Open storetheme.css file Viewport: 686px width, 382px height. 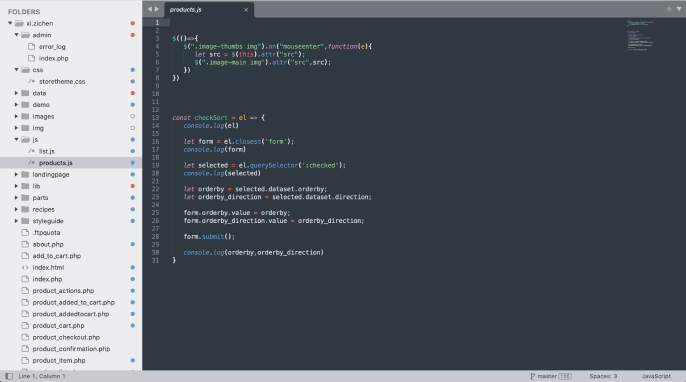point(62,81)
